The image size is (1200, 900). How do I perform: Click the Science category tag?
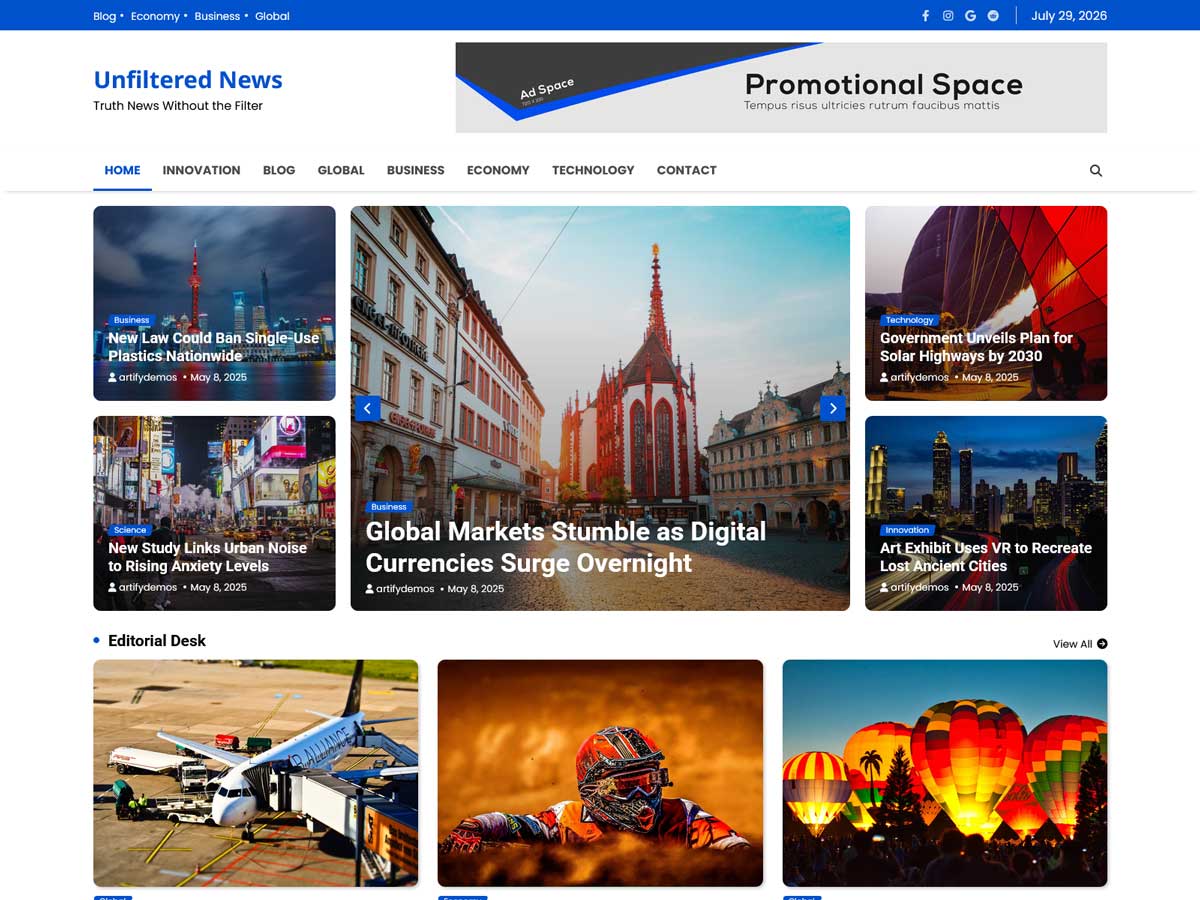pos(130,530)
